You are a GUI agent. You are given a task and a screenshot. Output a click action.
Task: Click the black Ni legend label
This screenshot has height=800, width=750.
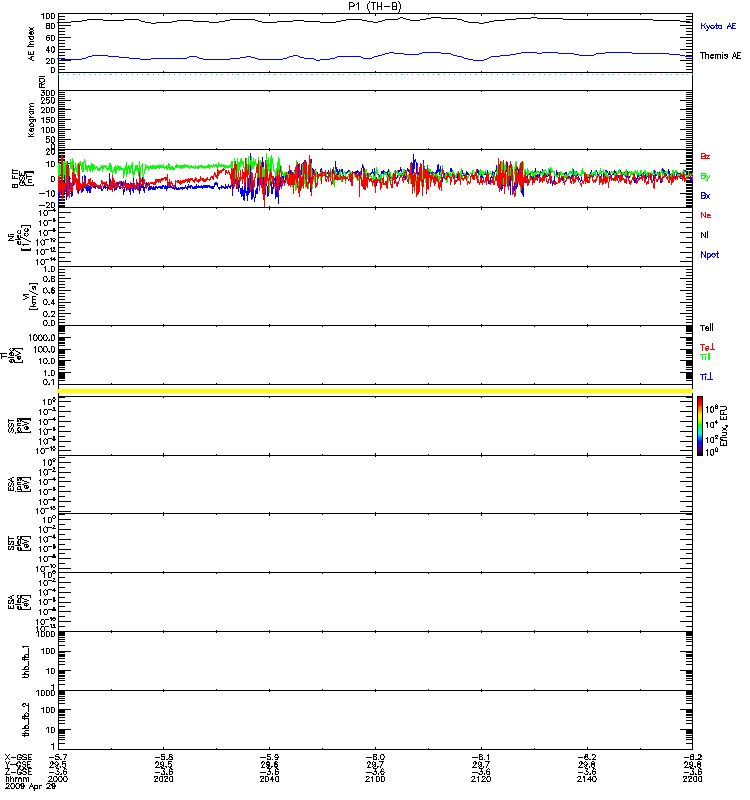click(x=704, y=235)
